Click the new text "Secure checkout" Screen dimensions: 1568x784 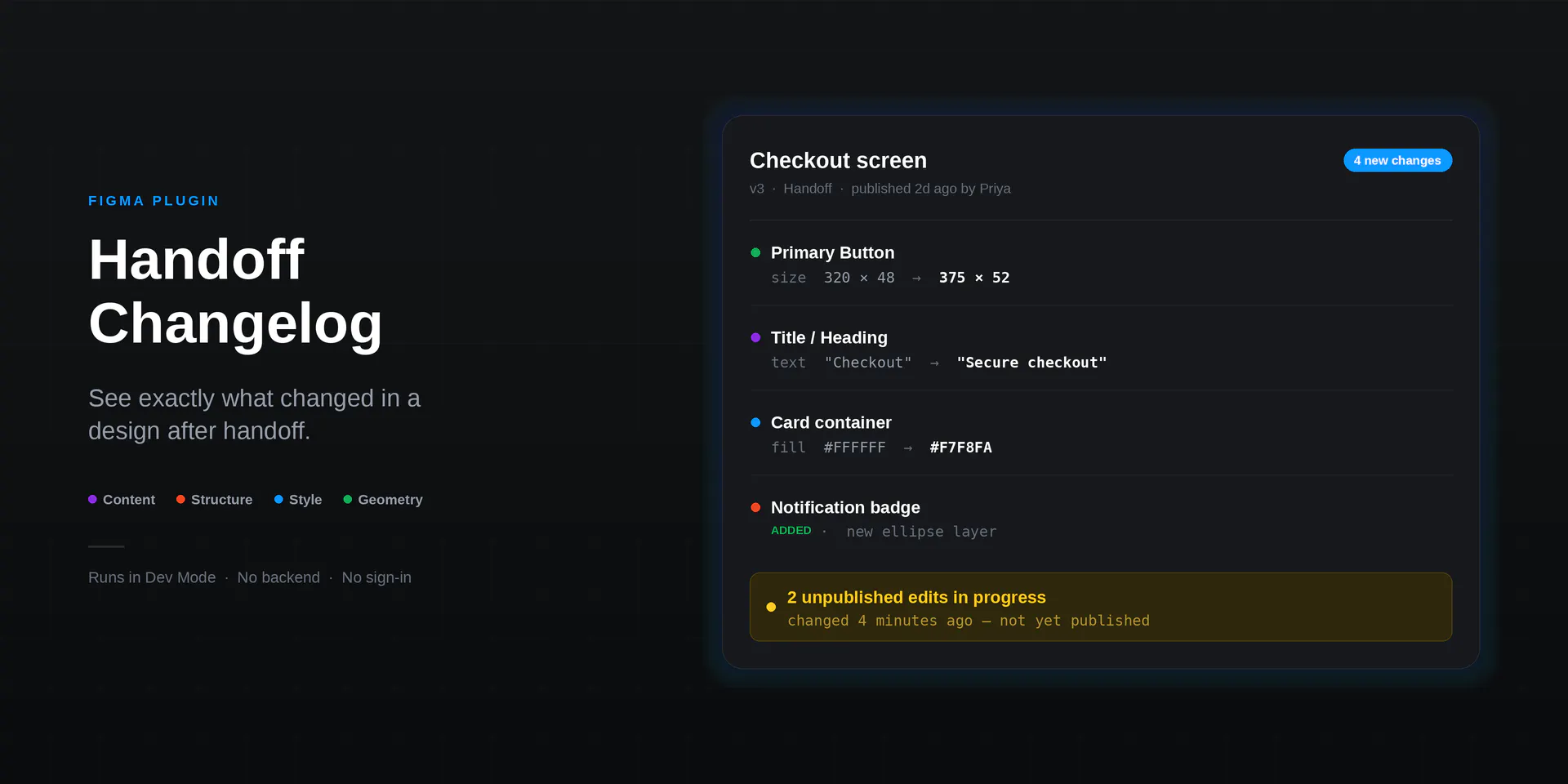click(x=1031, y=363)
